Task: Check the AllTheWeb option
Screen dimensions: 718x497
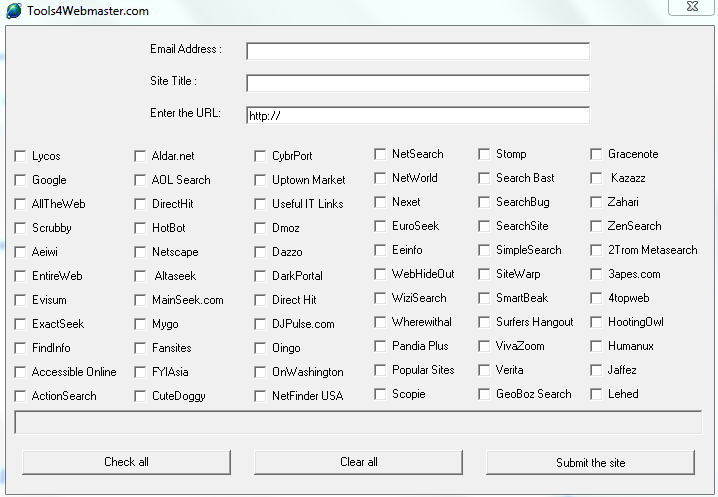Action: (20, 204)
